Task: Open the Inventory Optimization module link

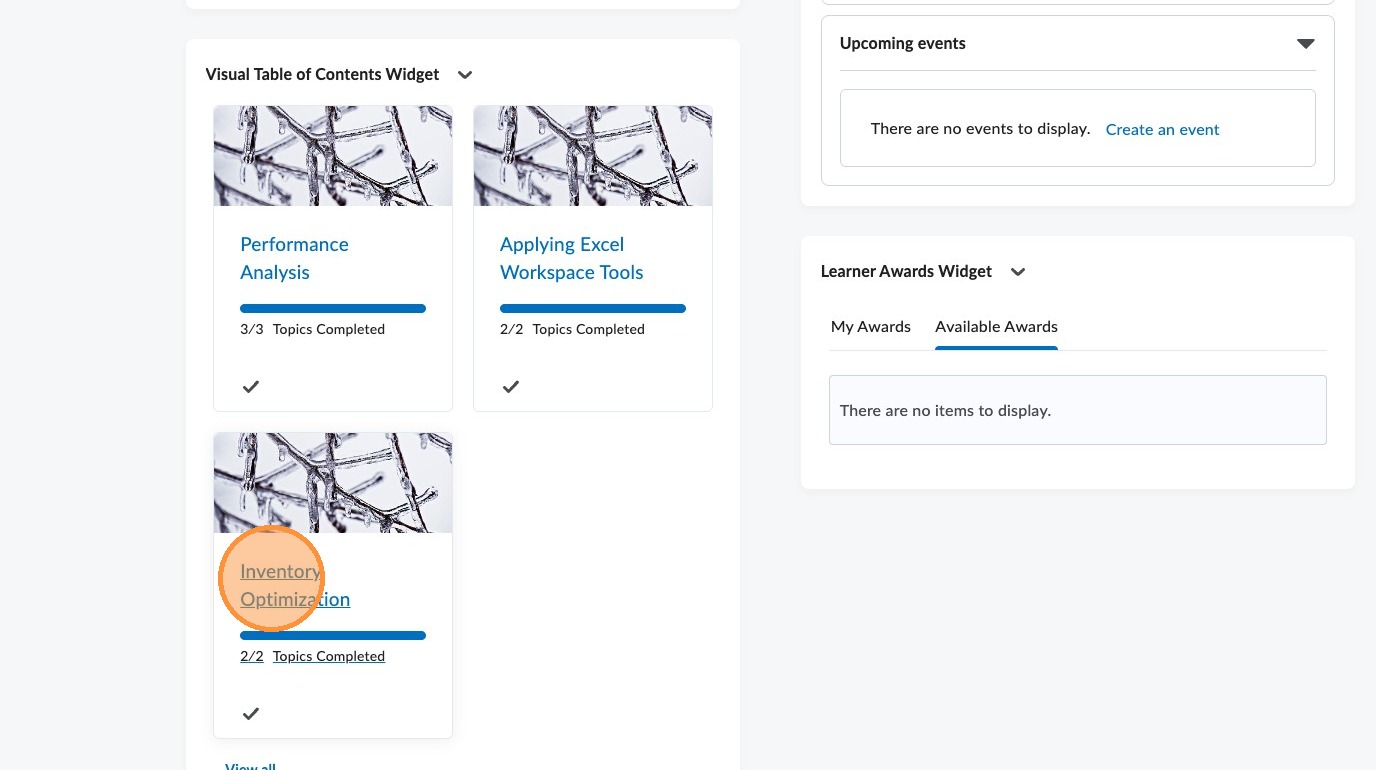Action: pos(294,585)
